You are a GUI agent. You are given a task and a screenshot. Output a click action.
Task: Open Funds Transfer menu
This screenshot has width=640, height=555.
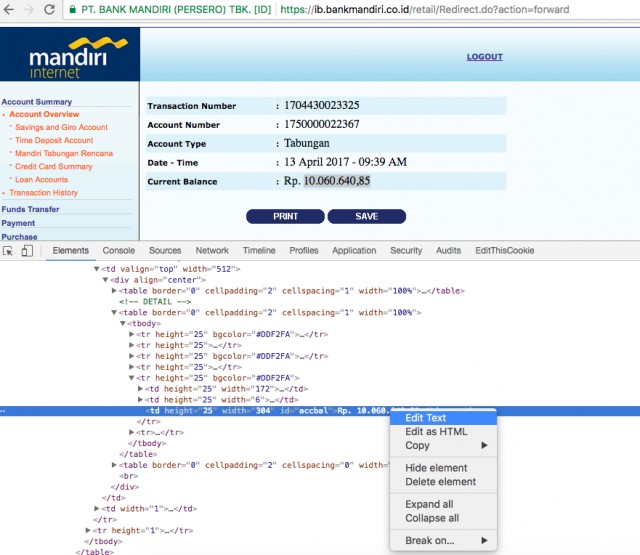pyautogui.click(x=30, y=209)
